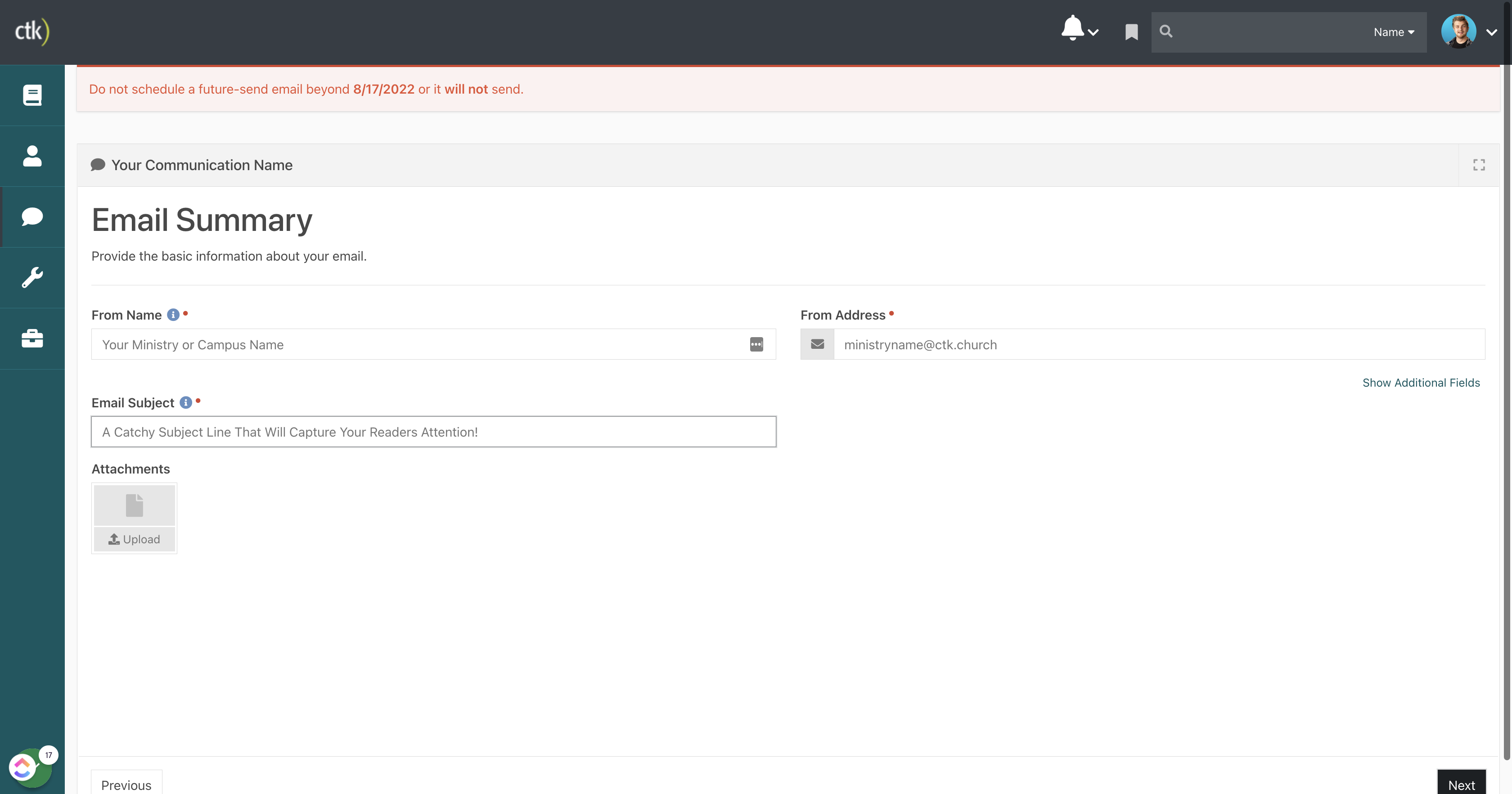Click the attachment file placeholder thumbnail

(135, 505)
